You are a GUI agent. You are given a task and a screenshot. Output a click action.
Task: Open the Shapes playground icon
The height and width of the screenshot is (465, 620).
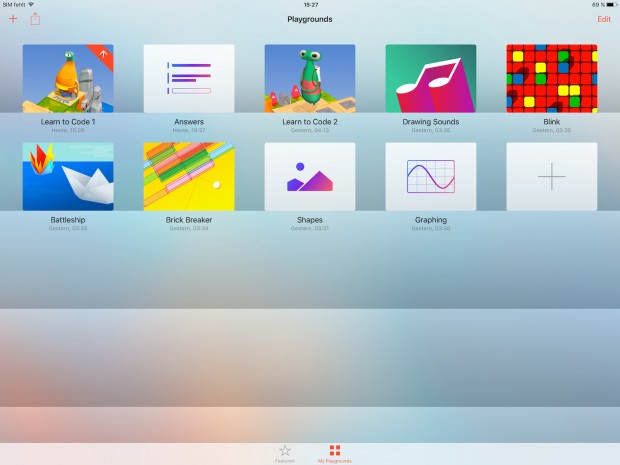coord(310,176)
